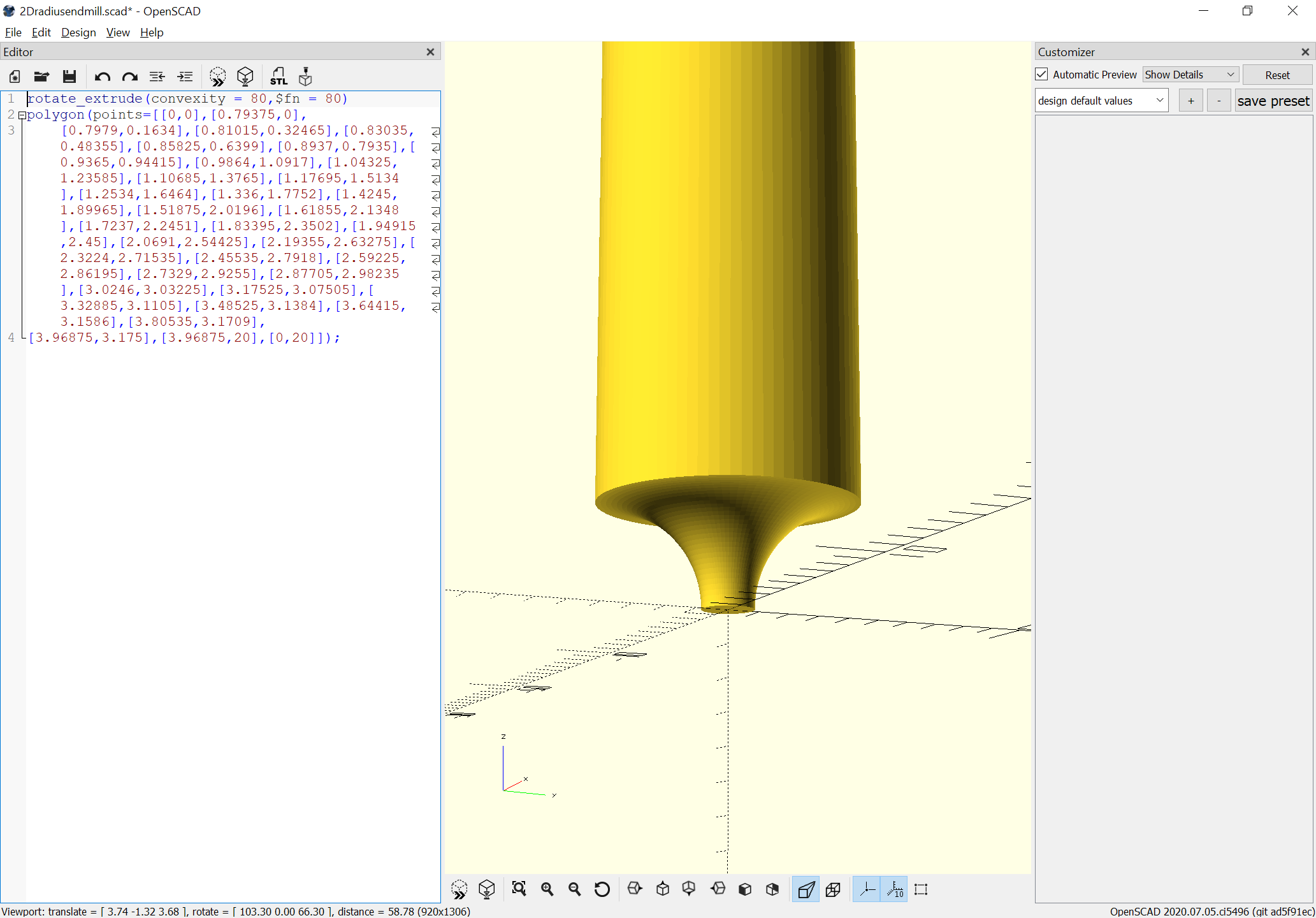Screen dimensions: 1316x918
Task: Reset the 3D view rotation
Action: [602, 889]
